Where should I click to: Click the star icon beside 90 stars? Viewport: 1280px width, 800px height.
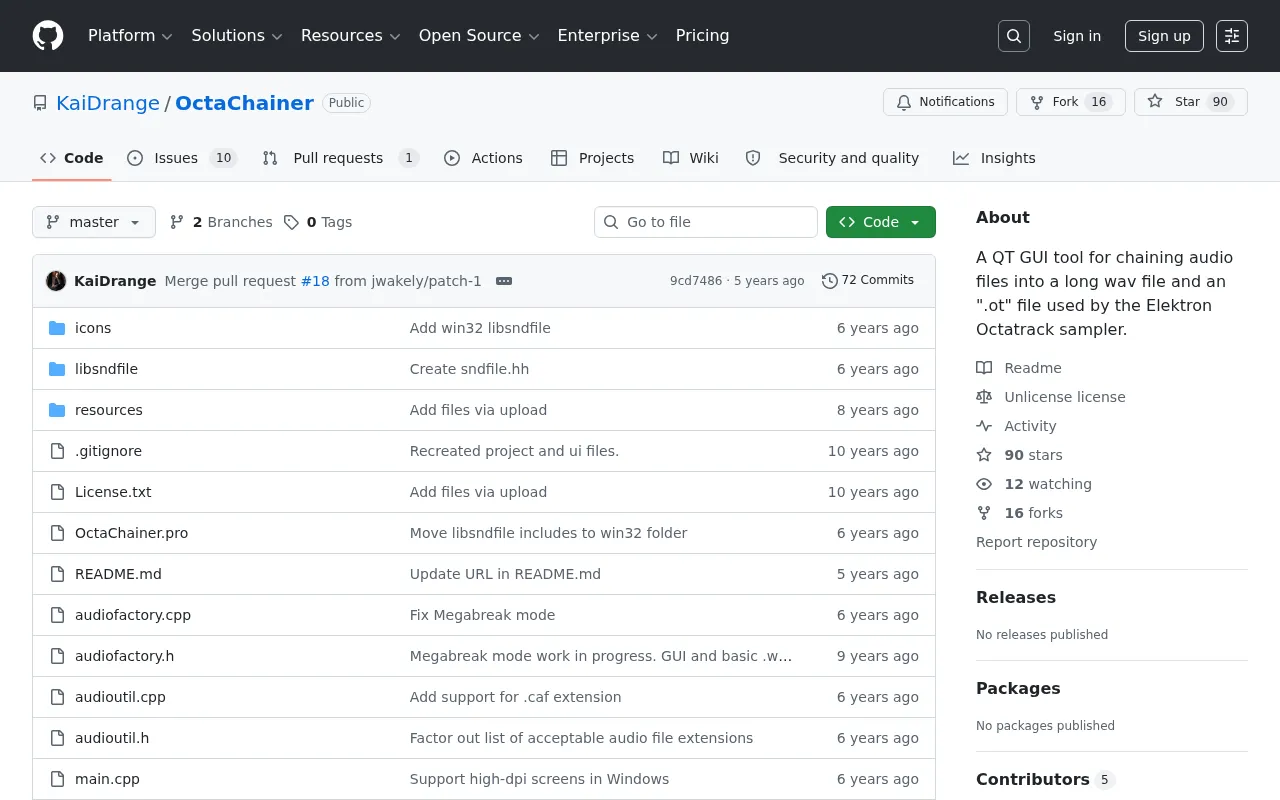coord(984,455)
